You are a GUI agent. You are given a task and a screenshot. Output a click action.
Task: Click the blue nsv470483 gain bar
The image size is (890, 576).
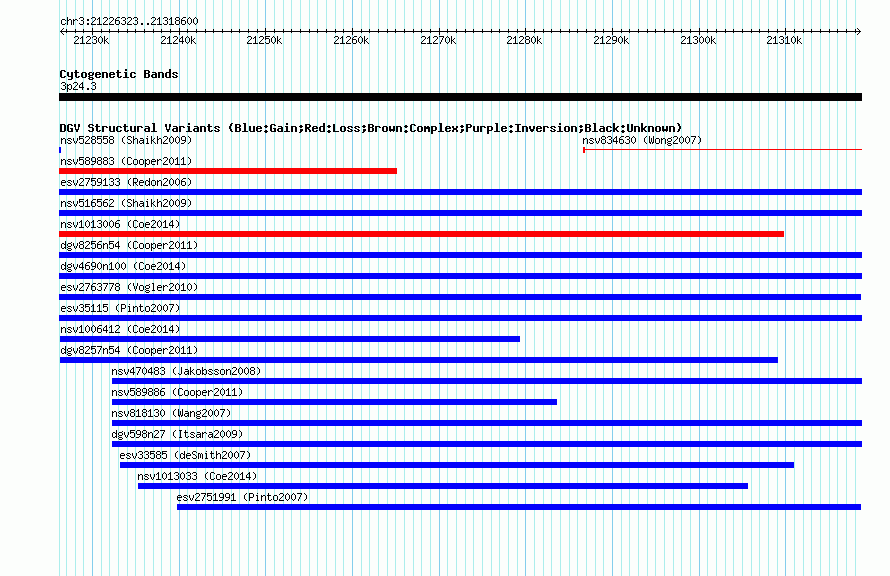click(487, 381)
